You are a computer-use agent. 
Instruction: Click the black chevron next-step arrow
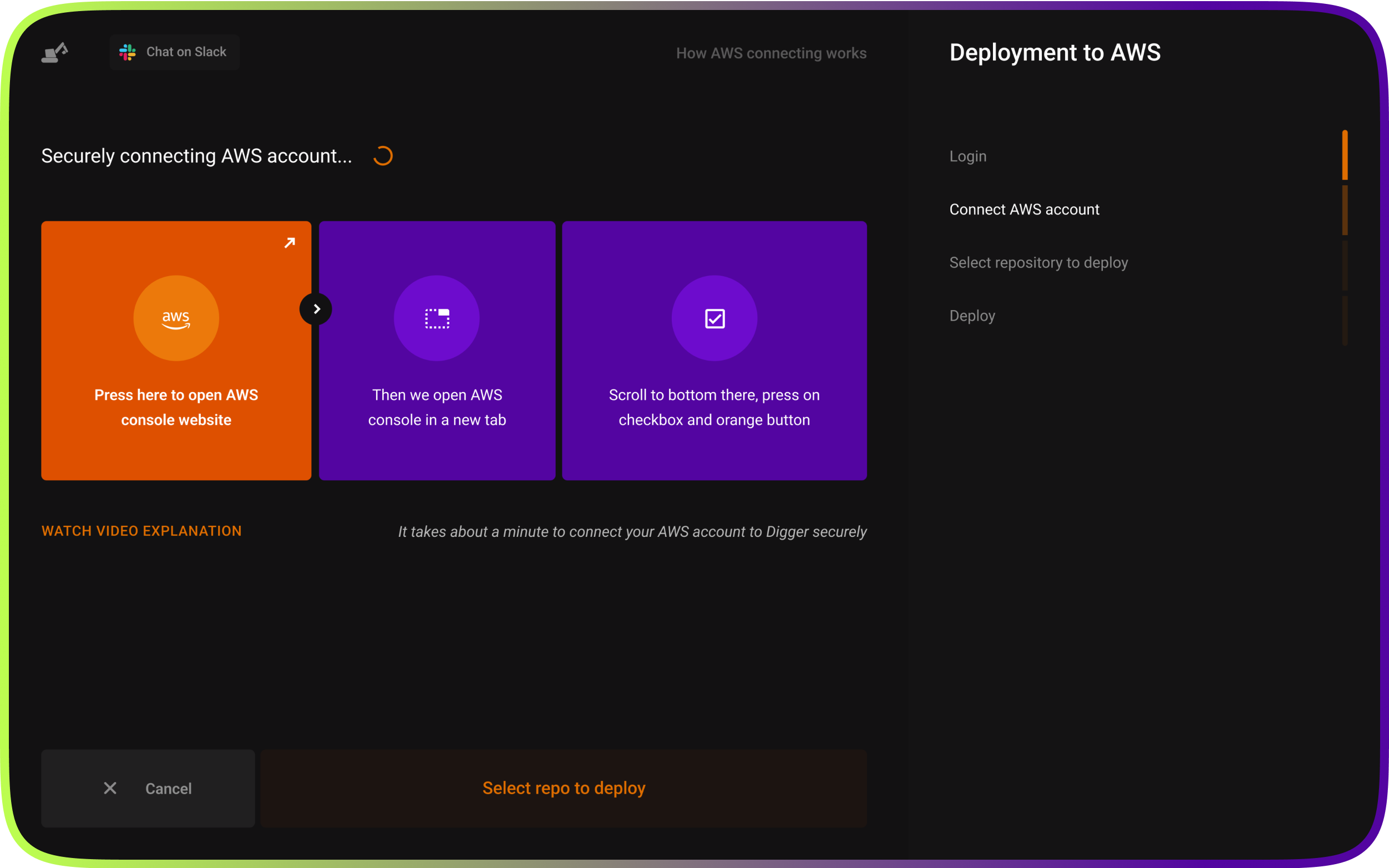coord(316,309)
